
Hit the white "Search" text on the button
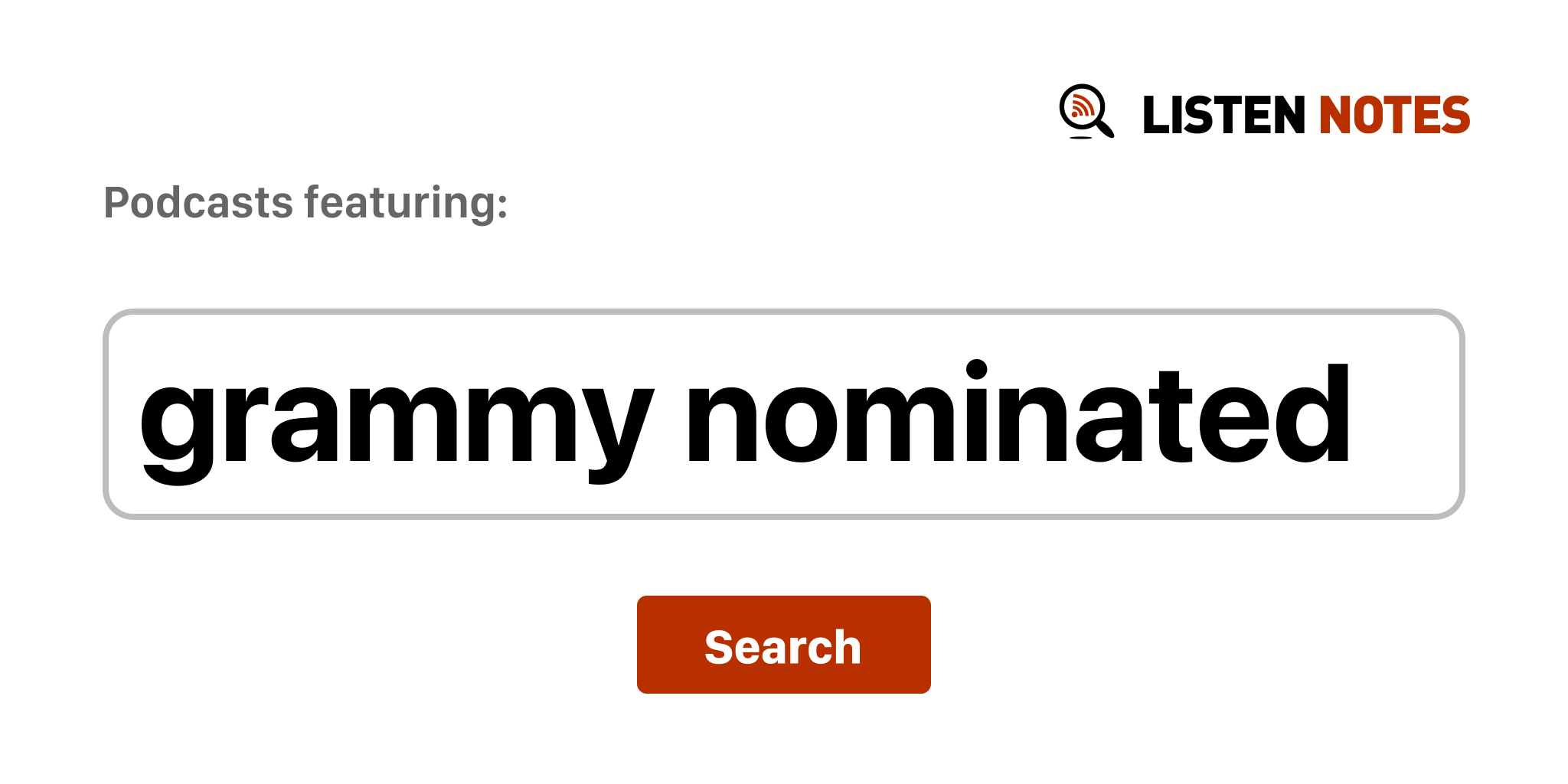(782, 647)
